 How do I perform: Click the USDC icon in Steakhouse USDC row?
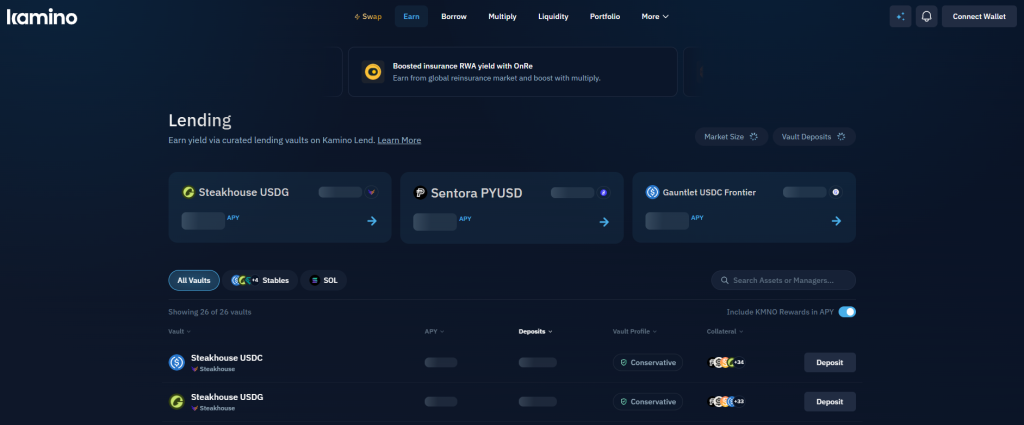click(x=176, y=362)
